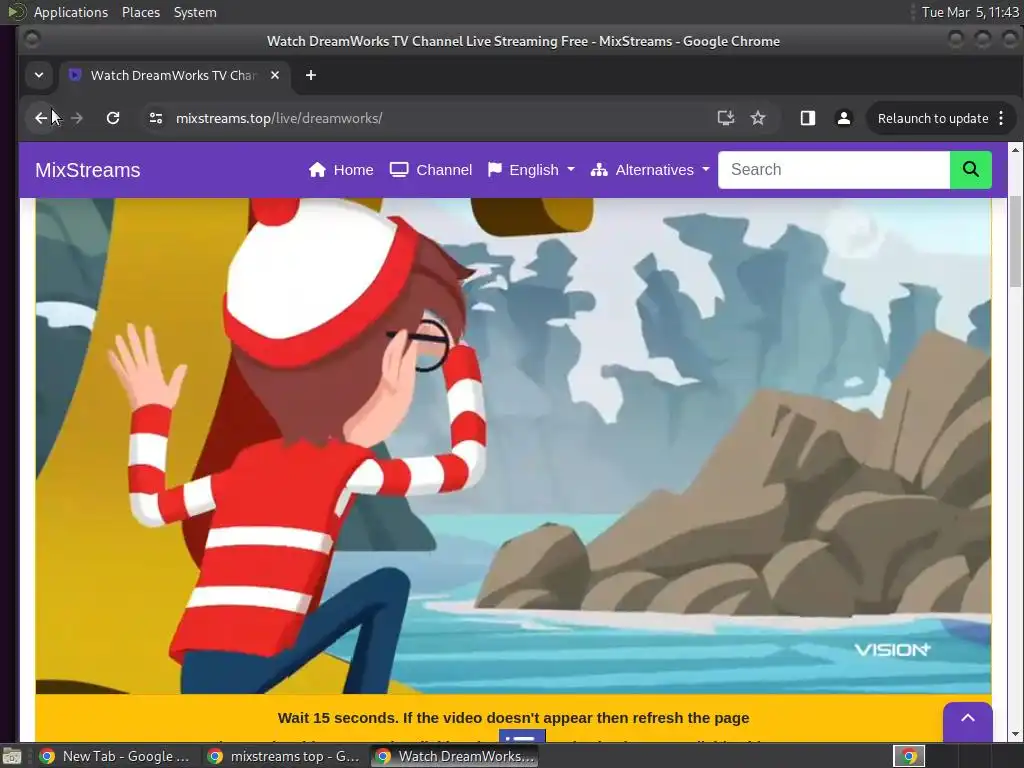Click the video player showing the cartoon

[x=513, y=446]
